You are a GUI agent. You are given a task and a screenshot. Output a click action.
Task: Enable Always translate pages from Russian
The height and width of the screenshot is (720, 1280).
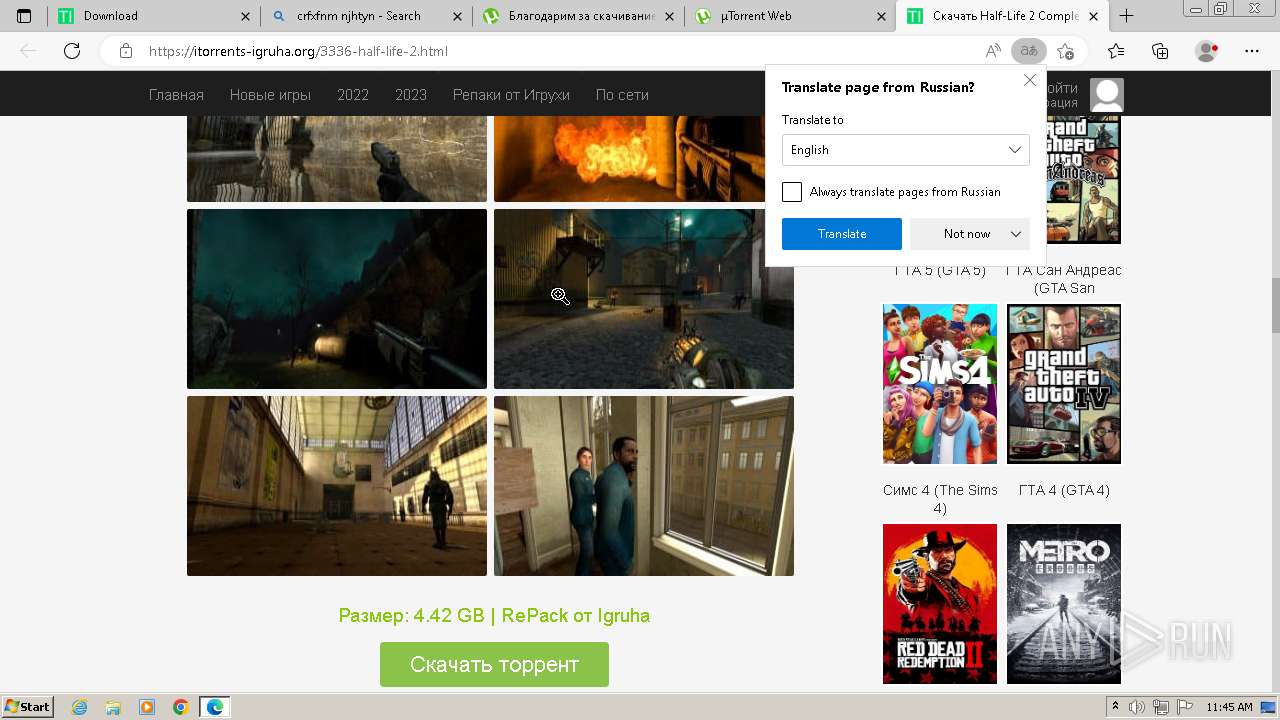coord(792,192)
